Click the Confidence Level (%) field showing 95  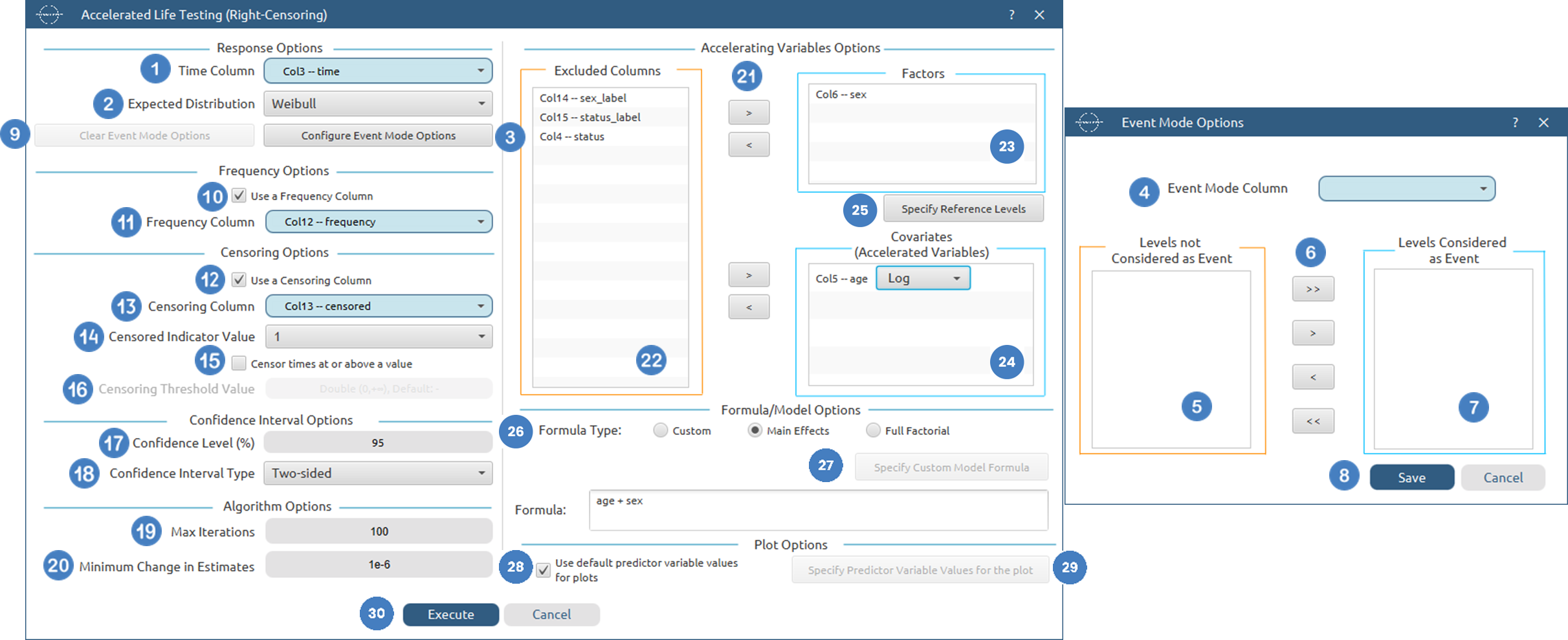pos(378,443)
